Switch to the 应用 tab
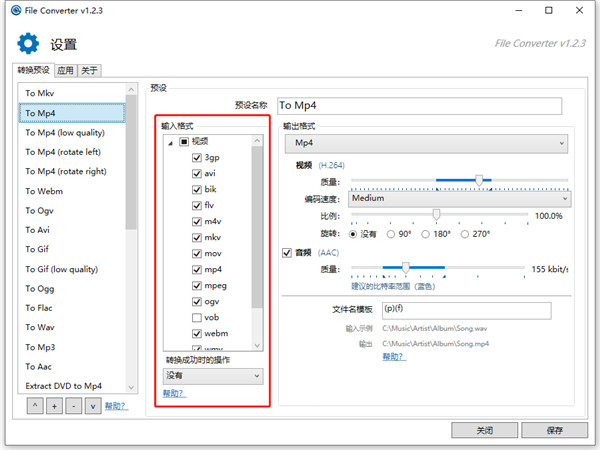The width and height of the screenshot is (600, 450). pyautogui.click(x=65, y=70)
